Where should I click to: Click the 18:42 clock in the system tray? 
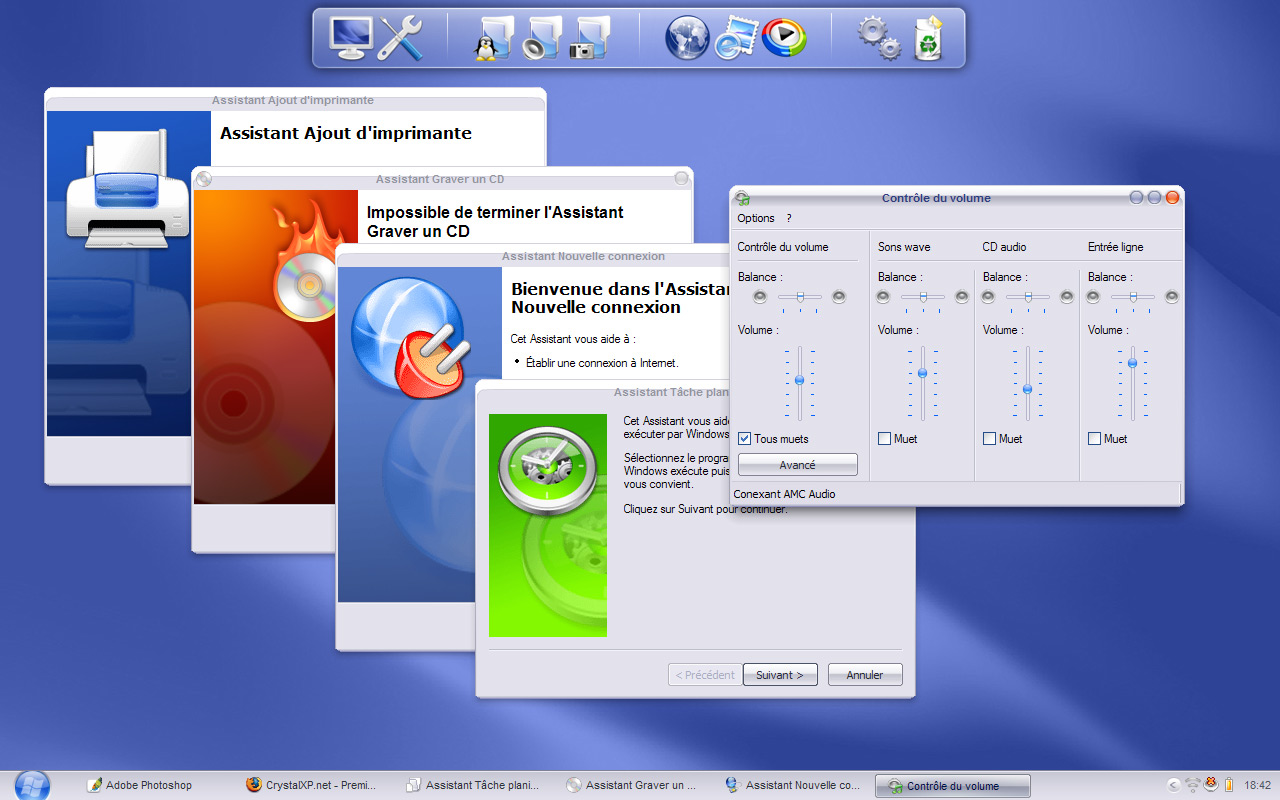coord(1257,785)
